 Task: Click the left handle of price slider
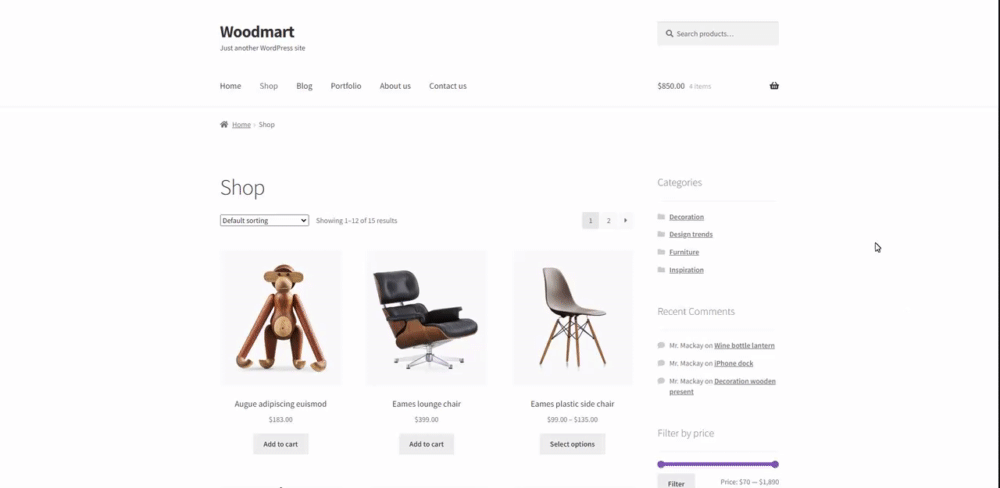pyautogui.click(x=661, y=464)
